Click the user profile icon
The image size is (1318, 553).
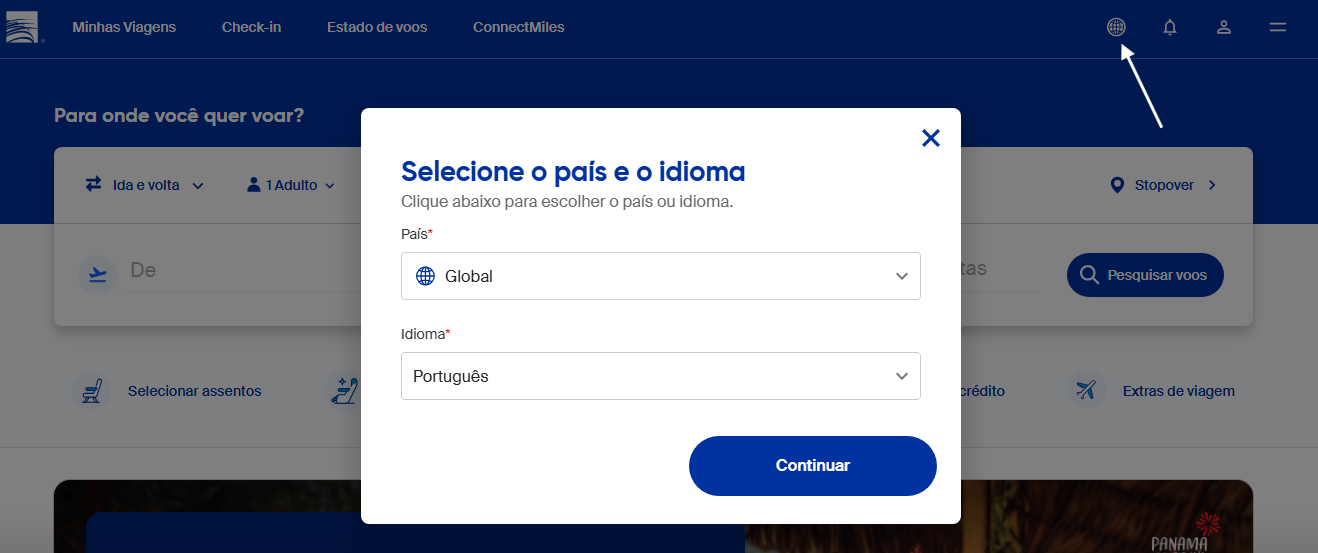click(x=1223, y=28)
